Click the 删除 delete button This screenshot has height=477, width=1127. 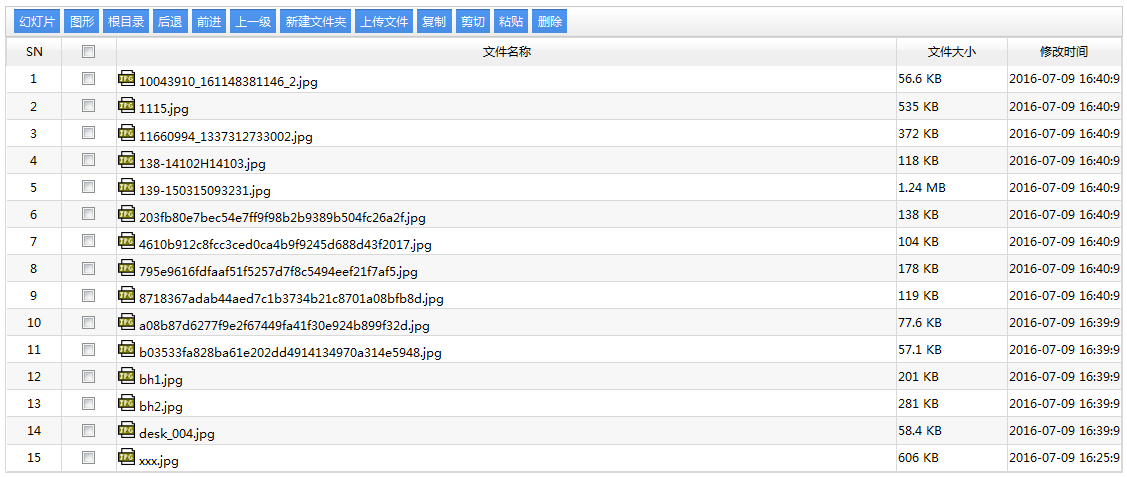549,22
